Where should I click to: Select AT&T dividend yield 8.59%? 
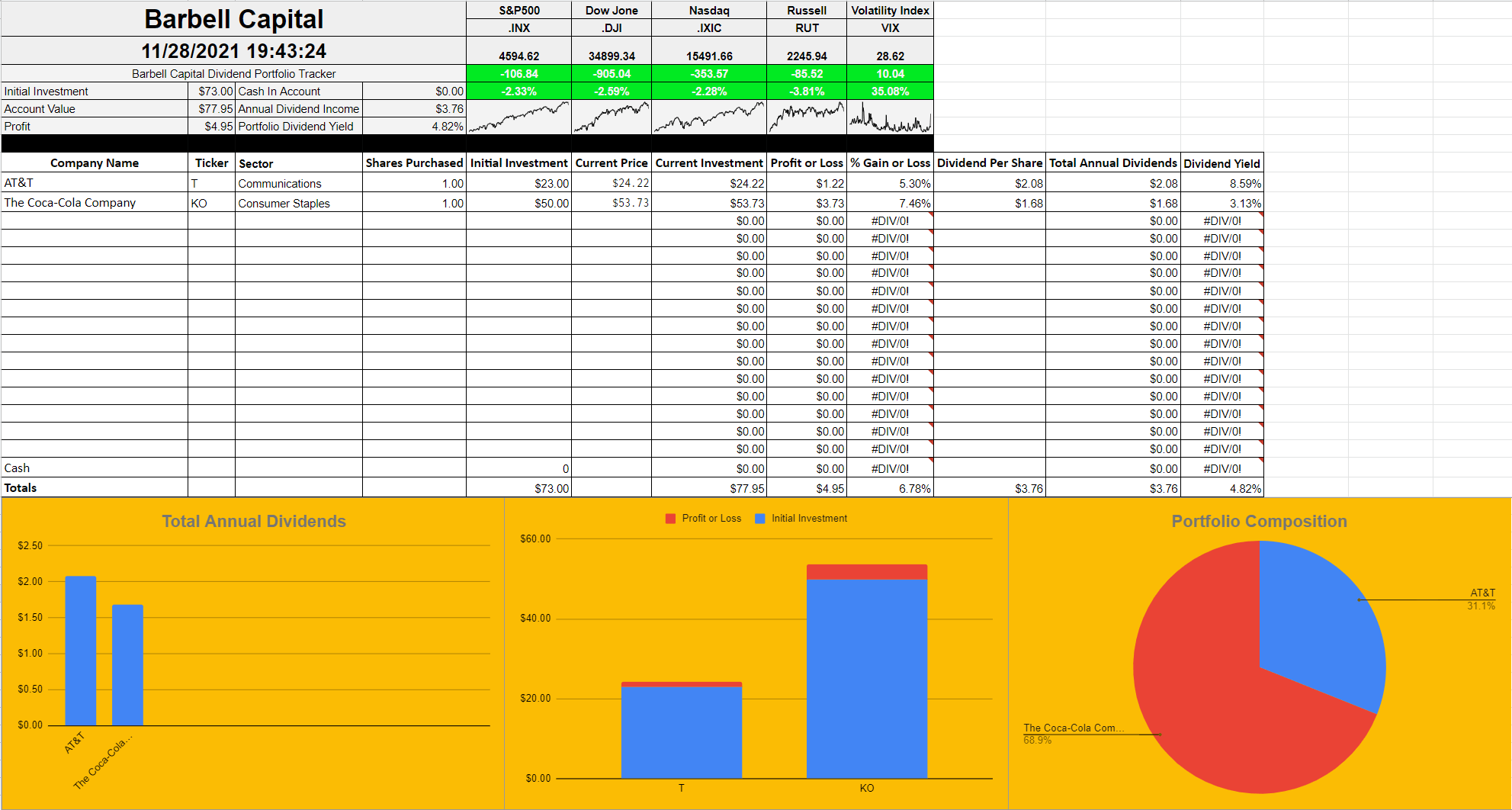point(1222,183)
